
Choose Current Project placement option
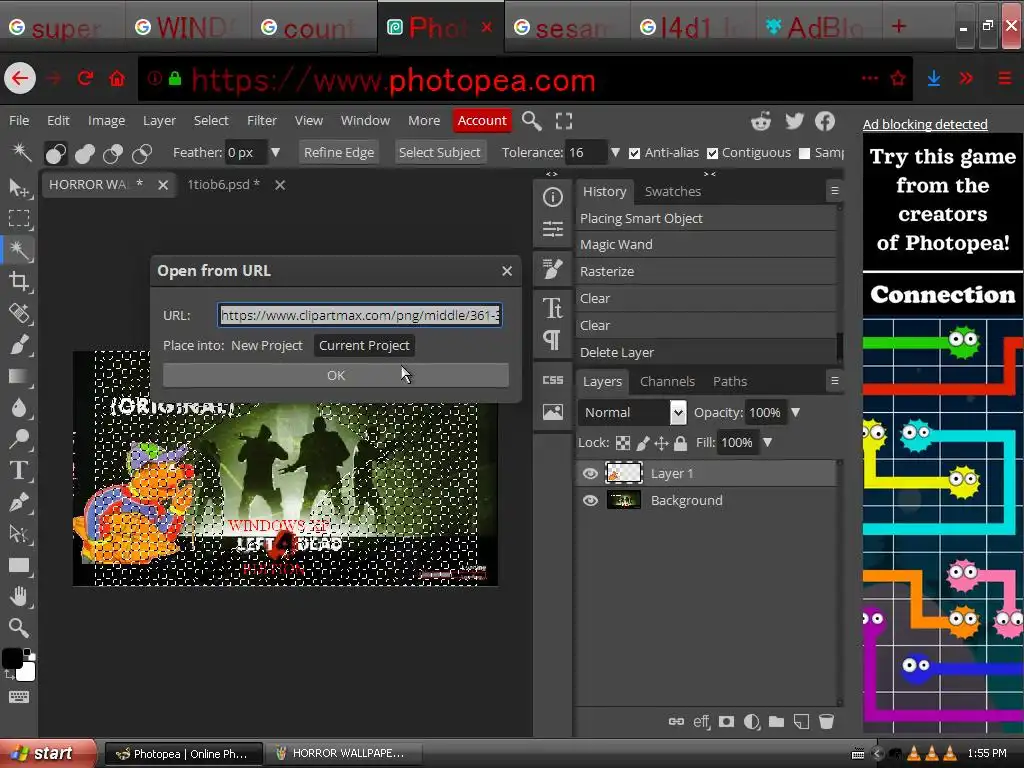(364, 345)
